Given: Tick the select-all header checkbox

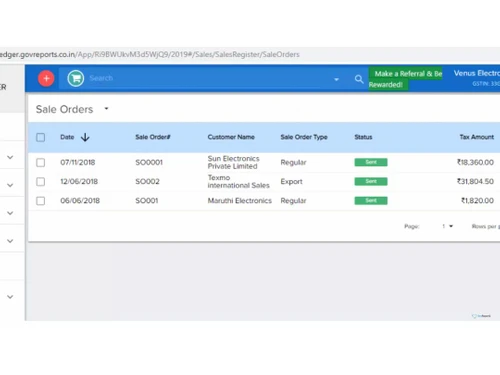Looking at the screenshot, I should click(41, 137).
